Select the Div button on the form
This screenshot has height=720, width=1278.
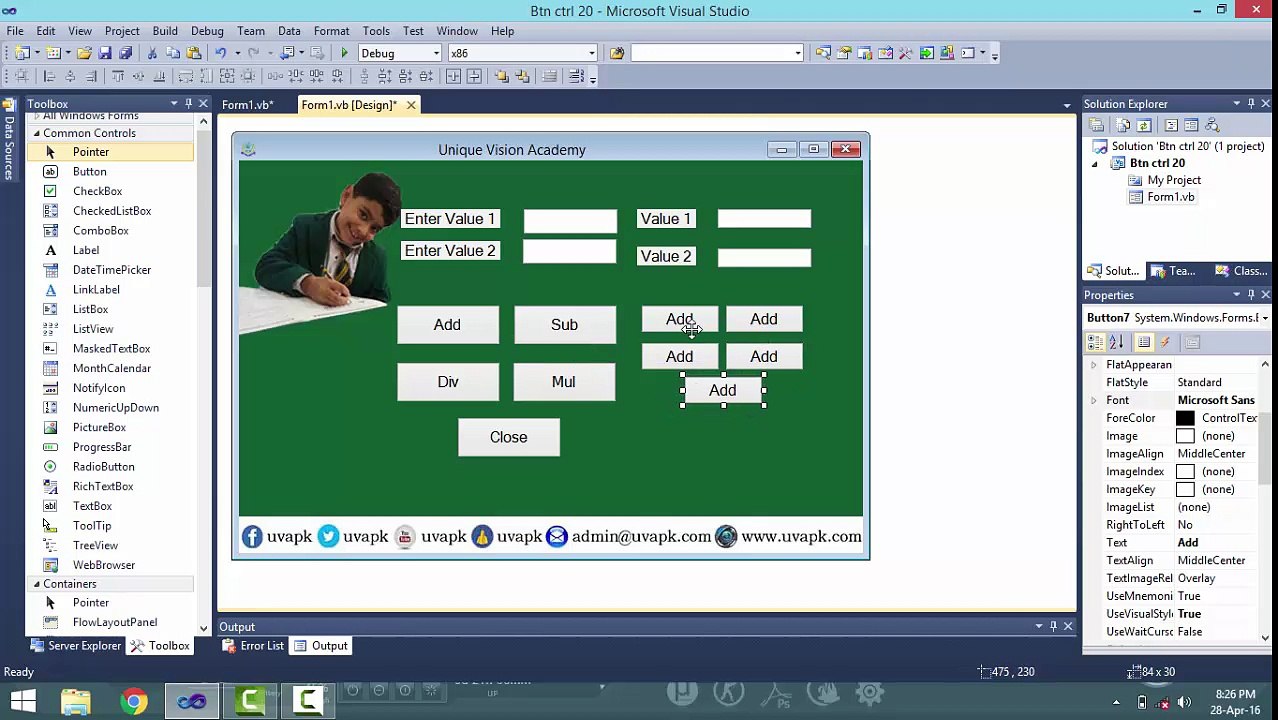(x=447, y=382)
